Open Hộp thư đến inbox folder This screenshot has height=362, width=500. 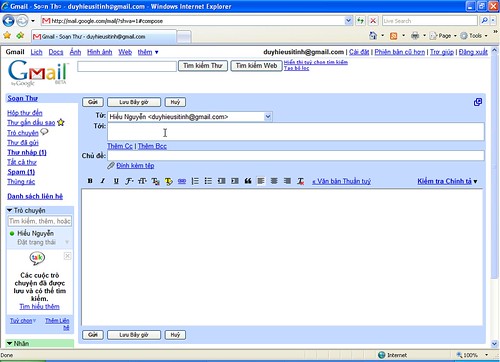pos(25,113)
